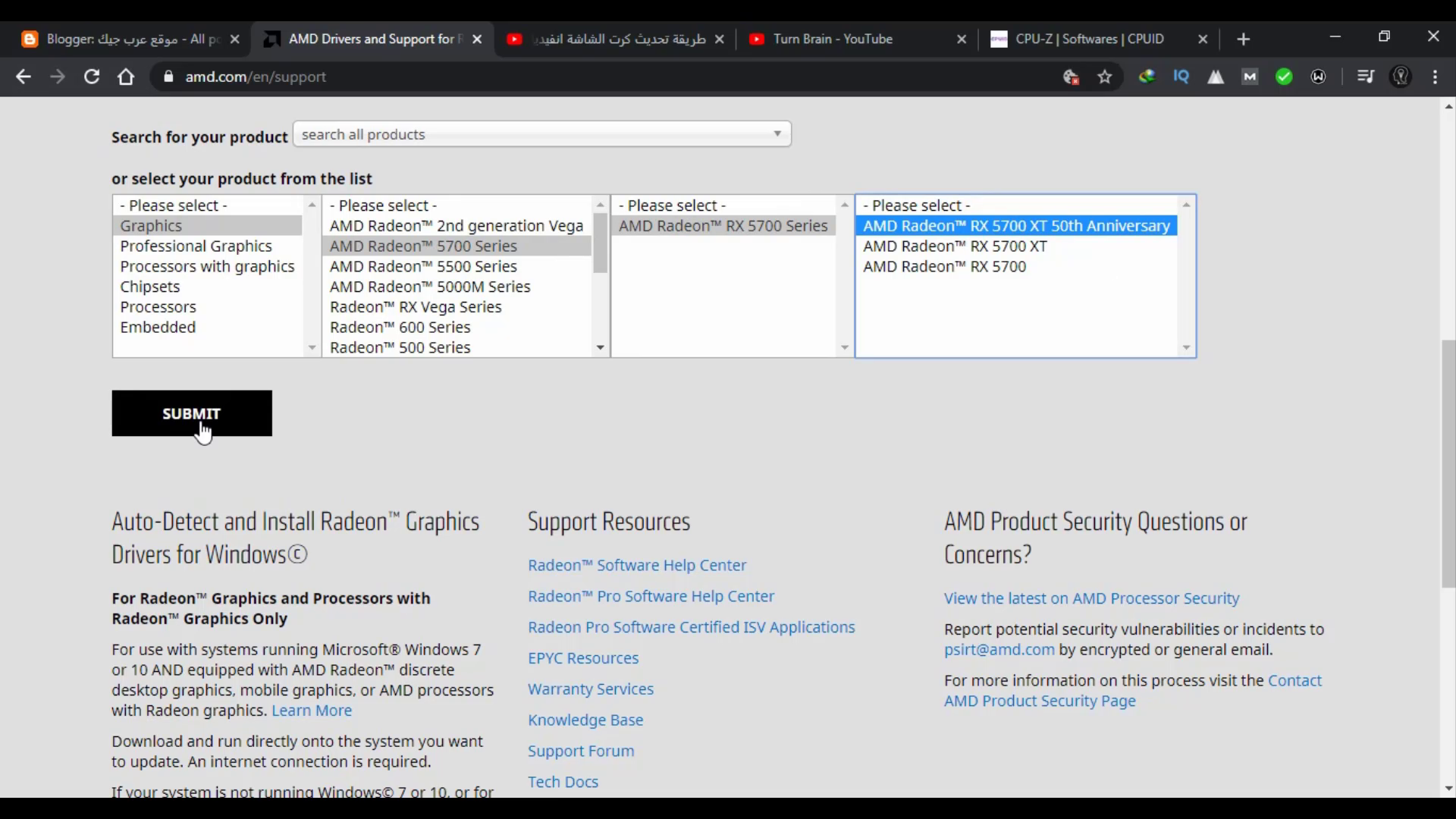Close the Turn Brain YouTube tab
This screenshot has width=1456, height=819.
coord(962,39)
